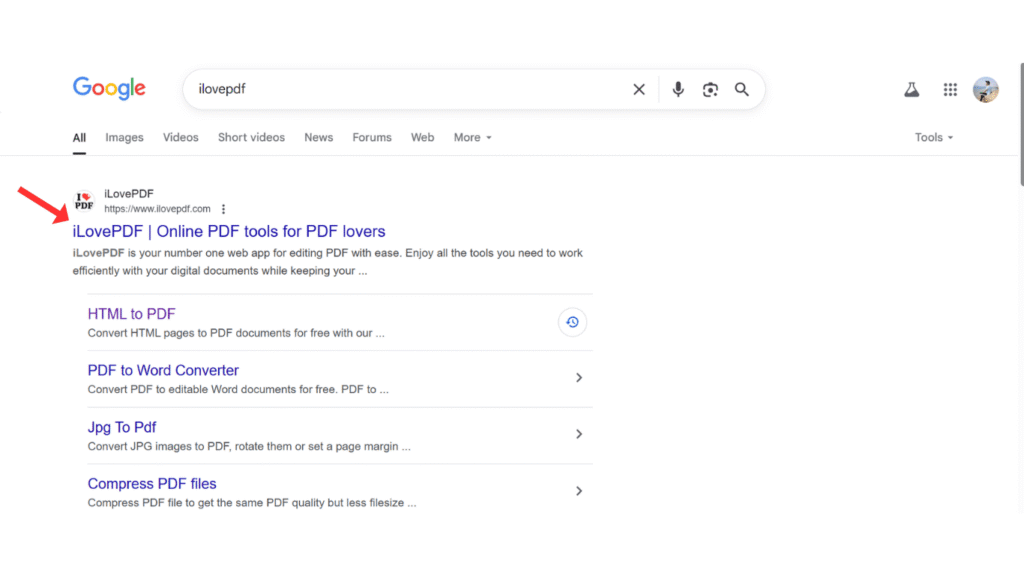Click 'Convert HTML pages to PDF documents' snippet
The image size is (1024, 576).
click(236, 333)
